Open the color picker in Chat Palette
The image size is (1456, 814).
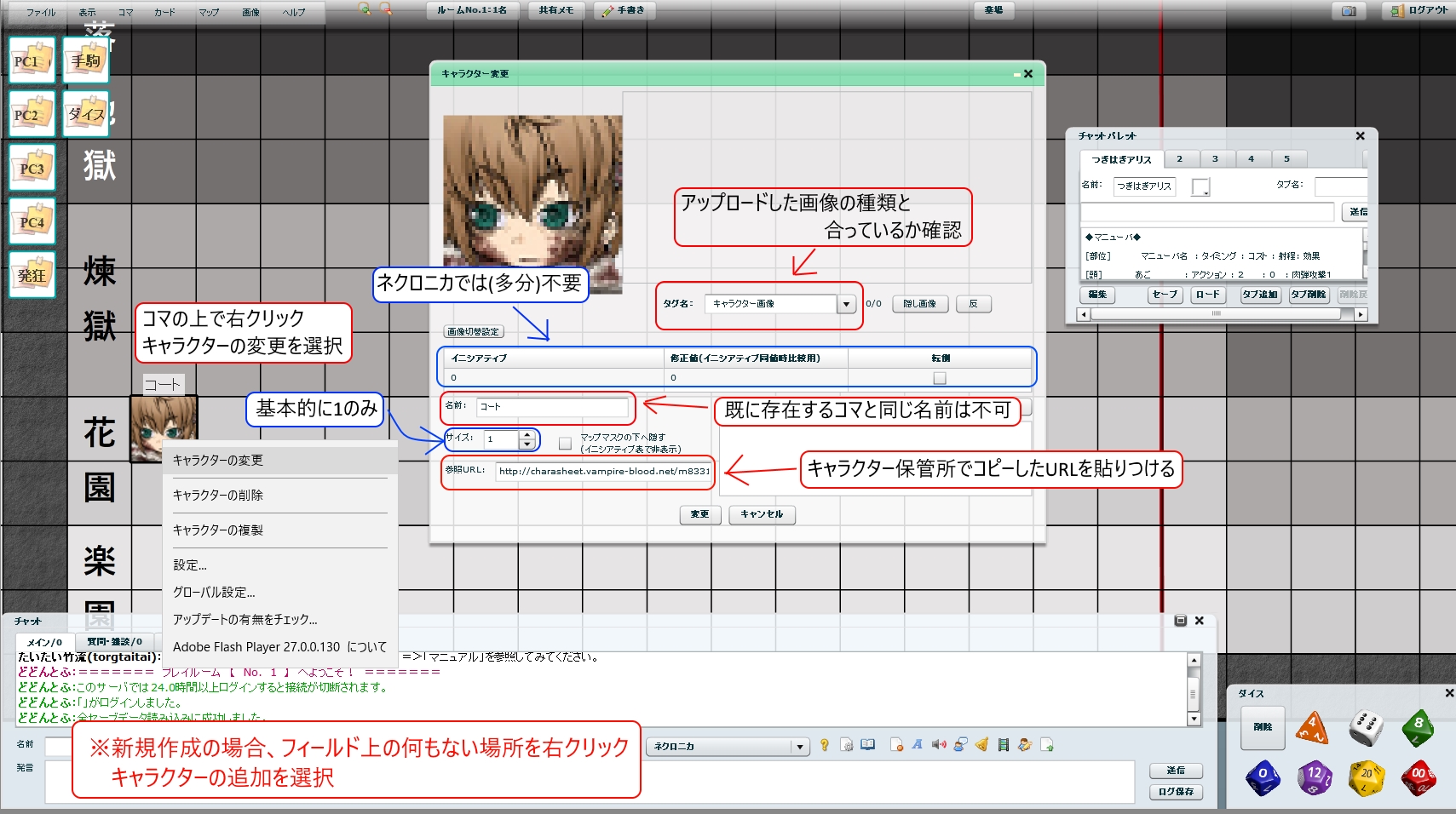1200,186
